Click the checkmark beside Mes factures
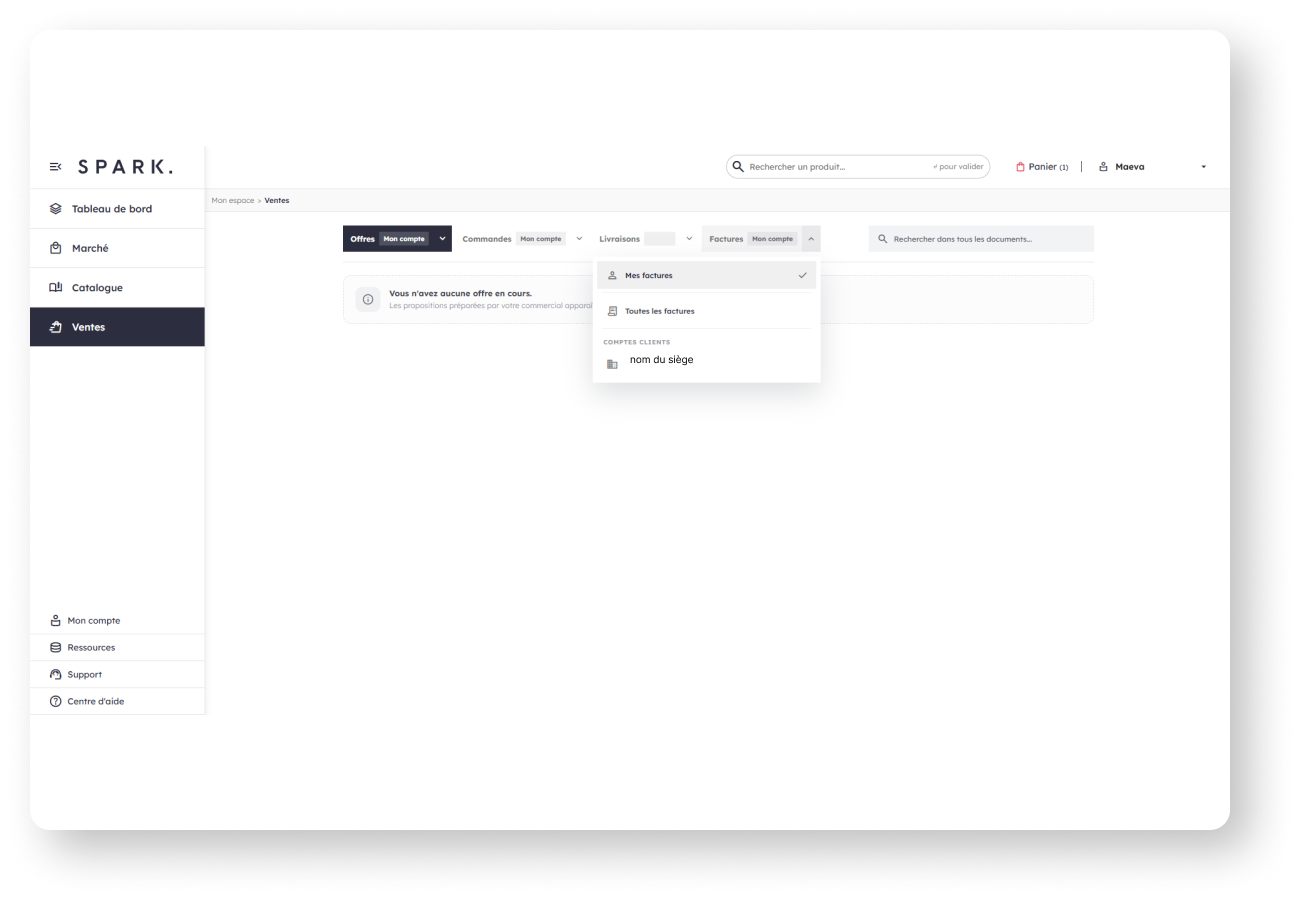This screenshot has height=900, width=1300. 803,275
